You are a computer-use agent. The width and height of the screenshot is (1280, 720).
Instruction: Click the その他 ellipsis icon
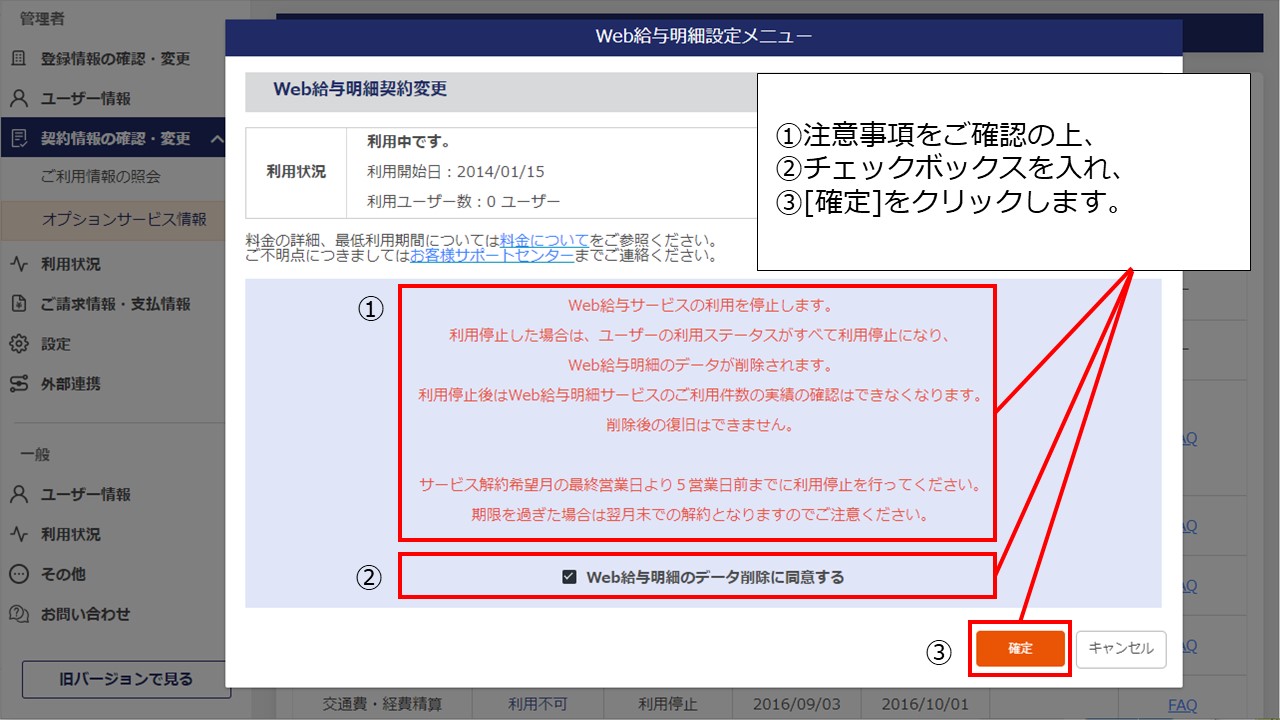point(19,574)
